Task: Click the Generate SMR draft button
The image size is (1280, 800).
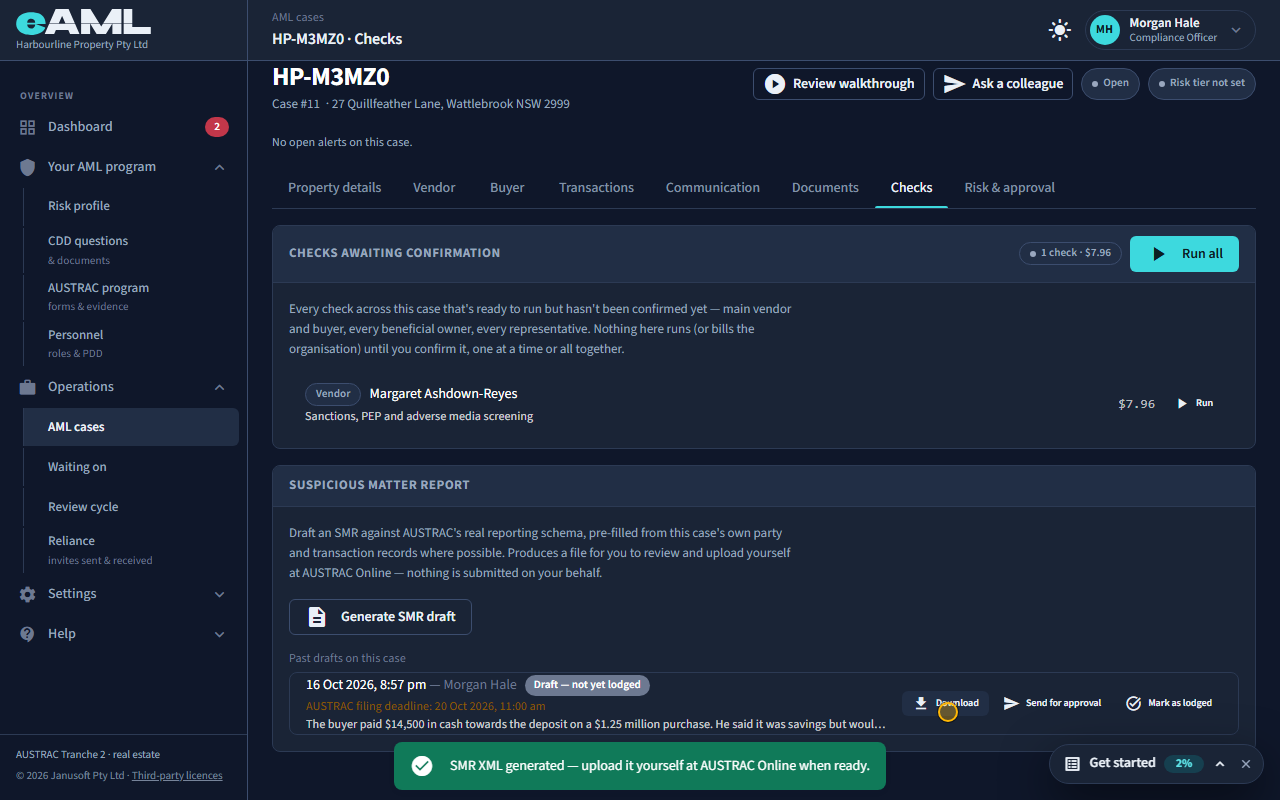Action: click(380, 617)
